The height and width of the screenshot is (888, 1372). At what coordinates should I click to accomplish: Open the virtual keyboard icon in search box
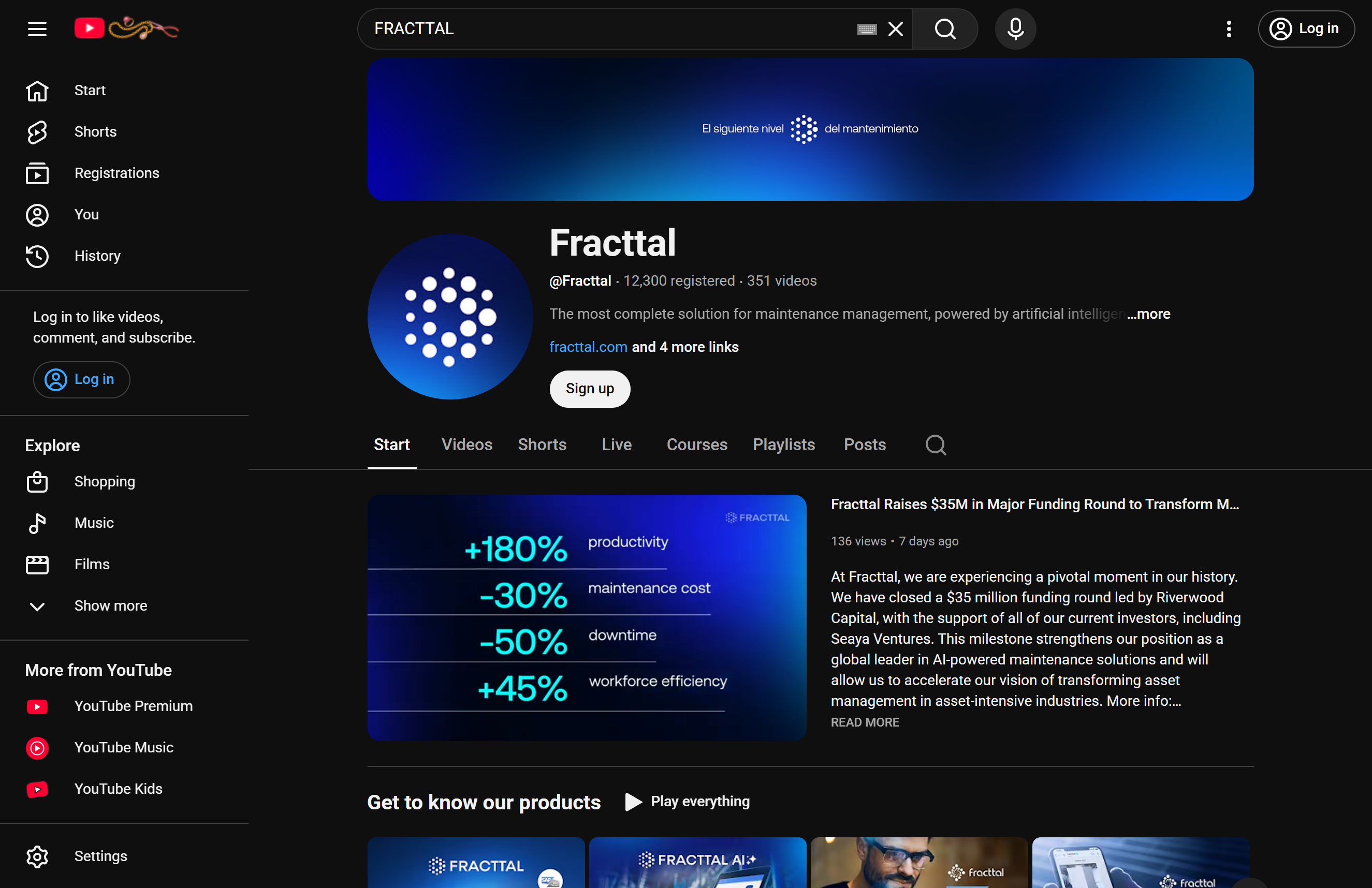coord(867,29)
